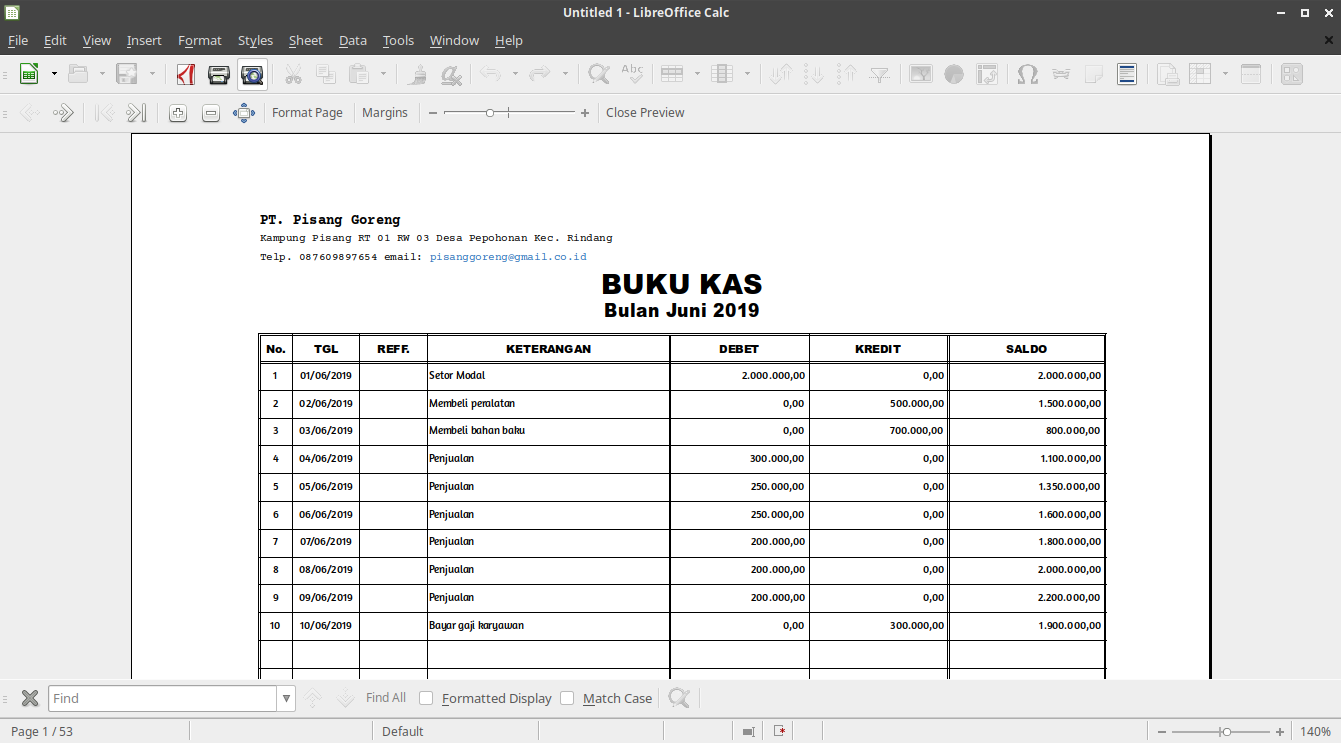Viewport: 1341px width, 743px height.
Task: Jump to the Last Page icon
Action: 137,113
